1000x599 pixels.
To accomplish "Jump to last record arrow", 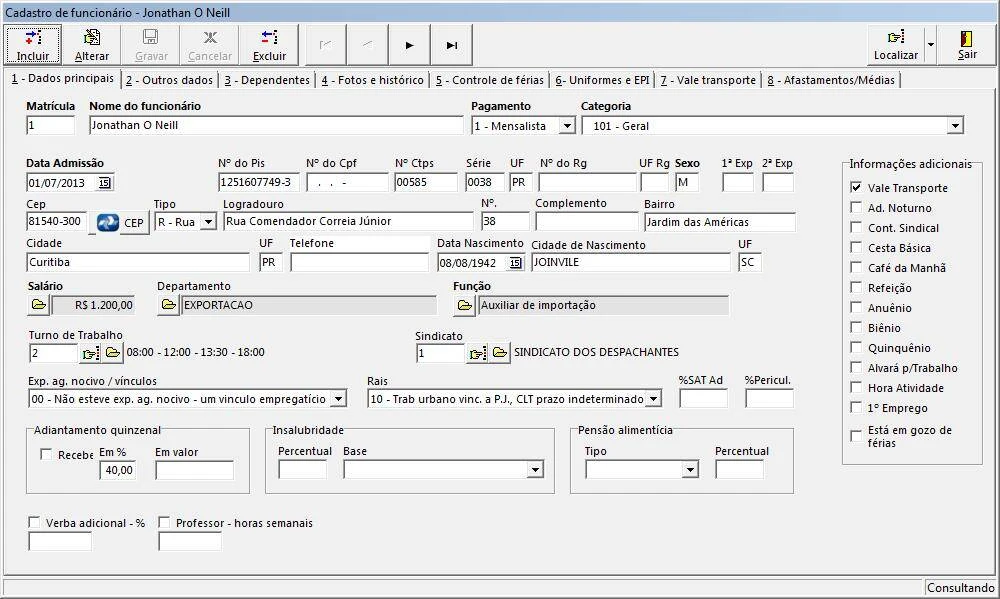I will pos(451,45).
